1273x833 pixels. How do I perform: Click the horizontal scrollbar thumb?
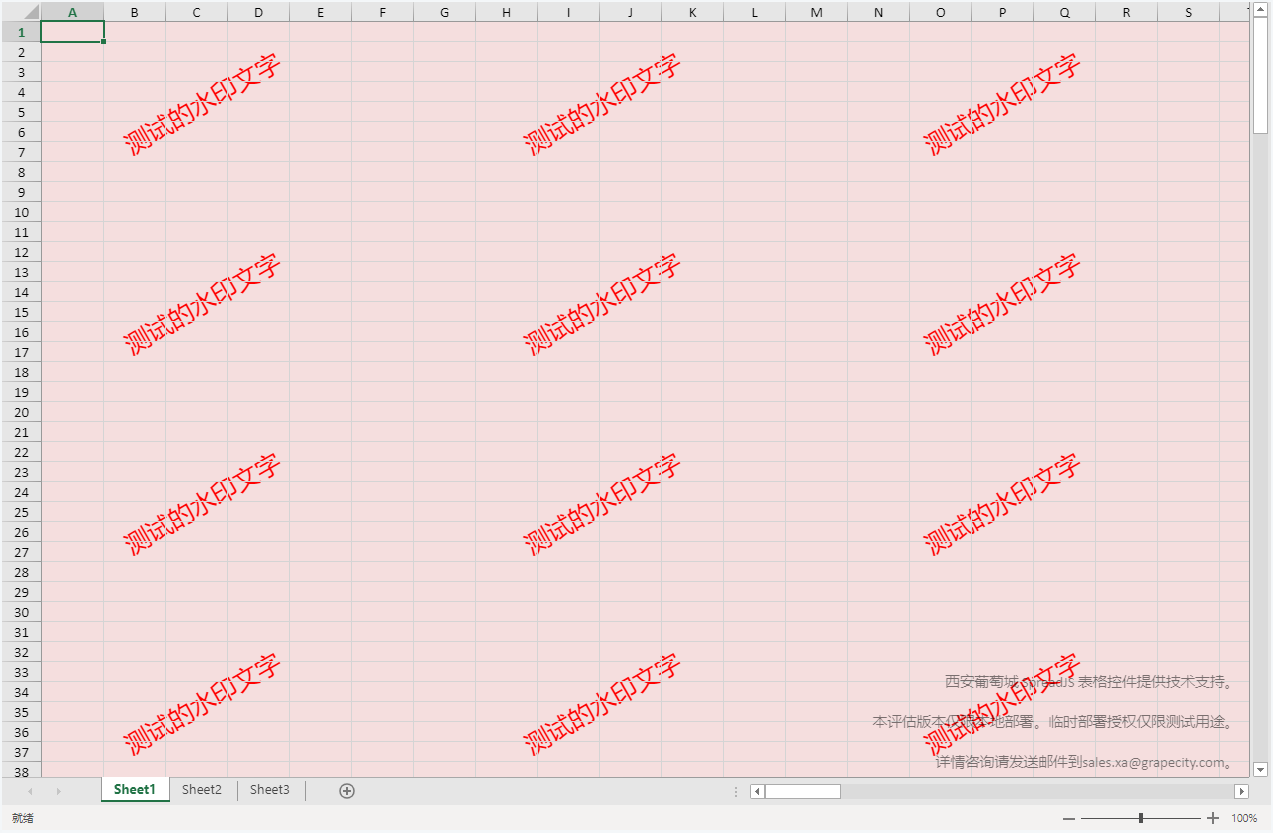click(802, 791)
